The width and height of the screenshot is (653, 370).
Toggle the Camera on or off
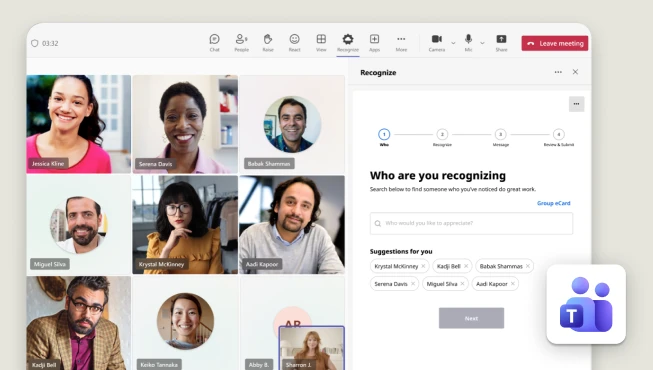click(x=436, y=43)
